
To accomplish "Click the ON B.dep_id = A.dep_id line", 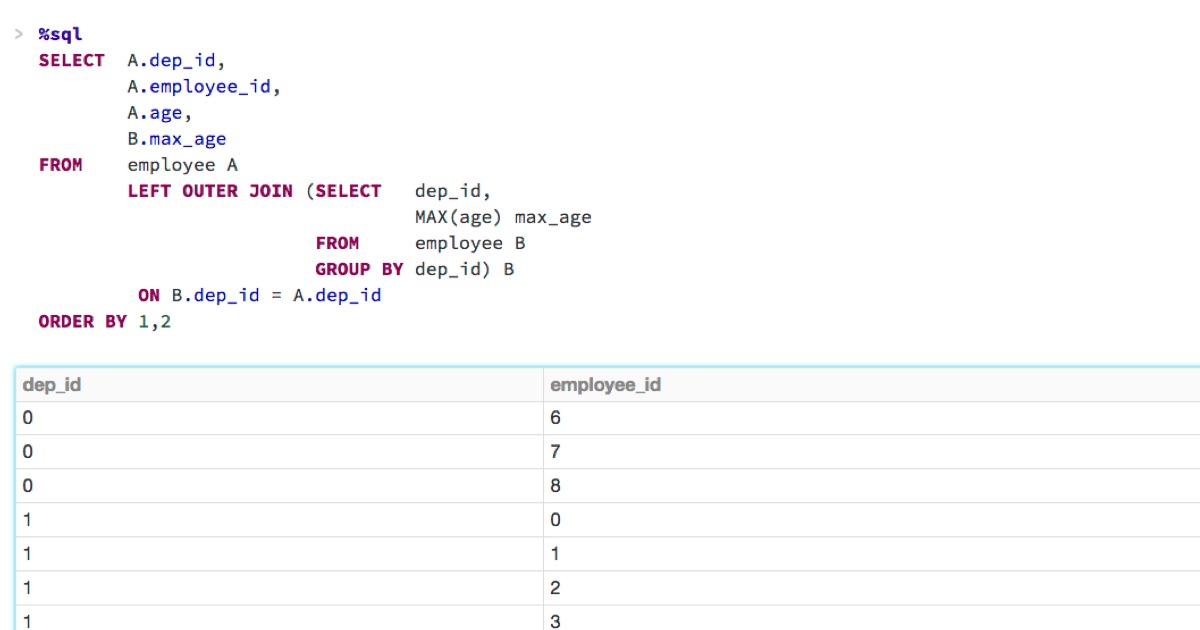I will pyautogui.click(x=260, y=296).
